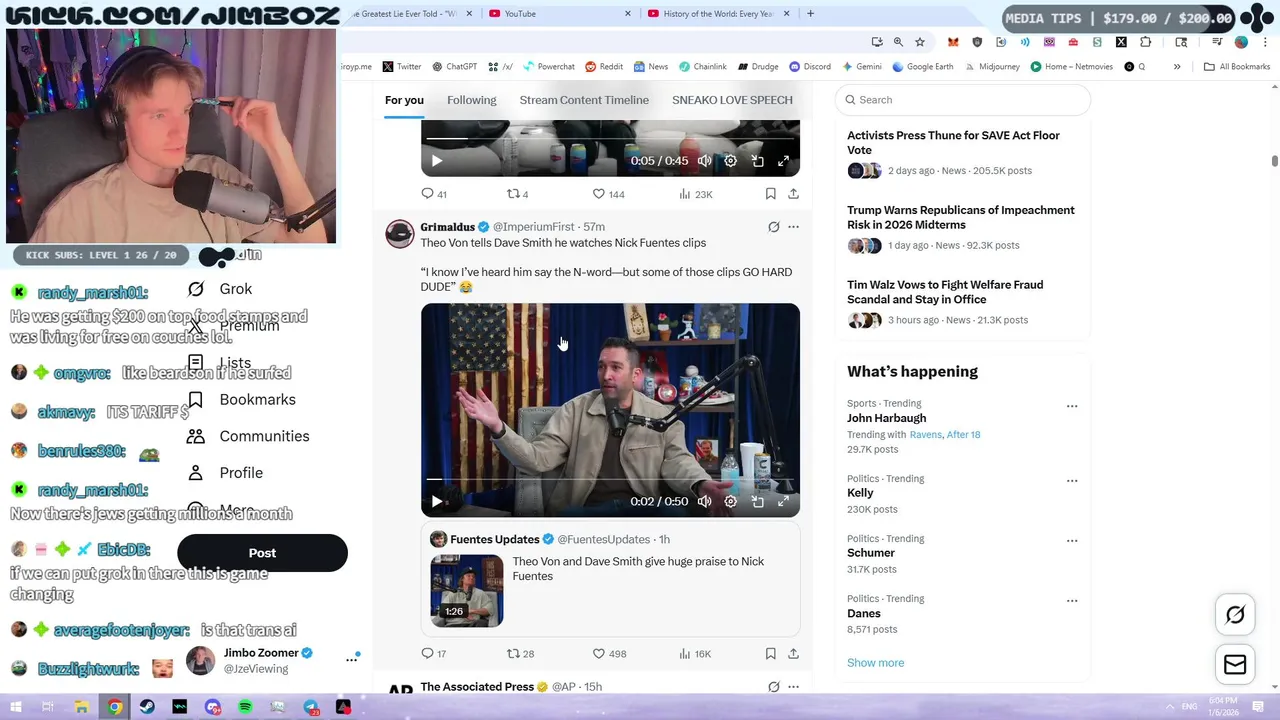The height and width of the screenshot is (720, 1280).
Task: Click Show more under What's happening
Action: click(x=875, y=663)
